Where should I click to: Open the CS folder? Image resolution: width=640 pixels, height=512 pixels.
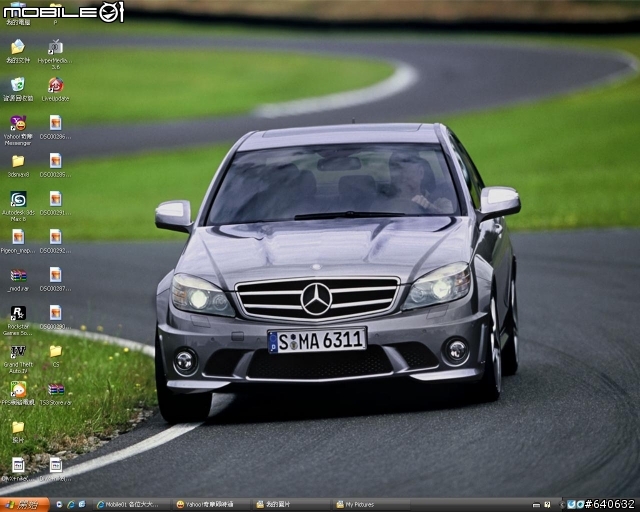[x=56, y=356]
